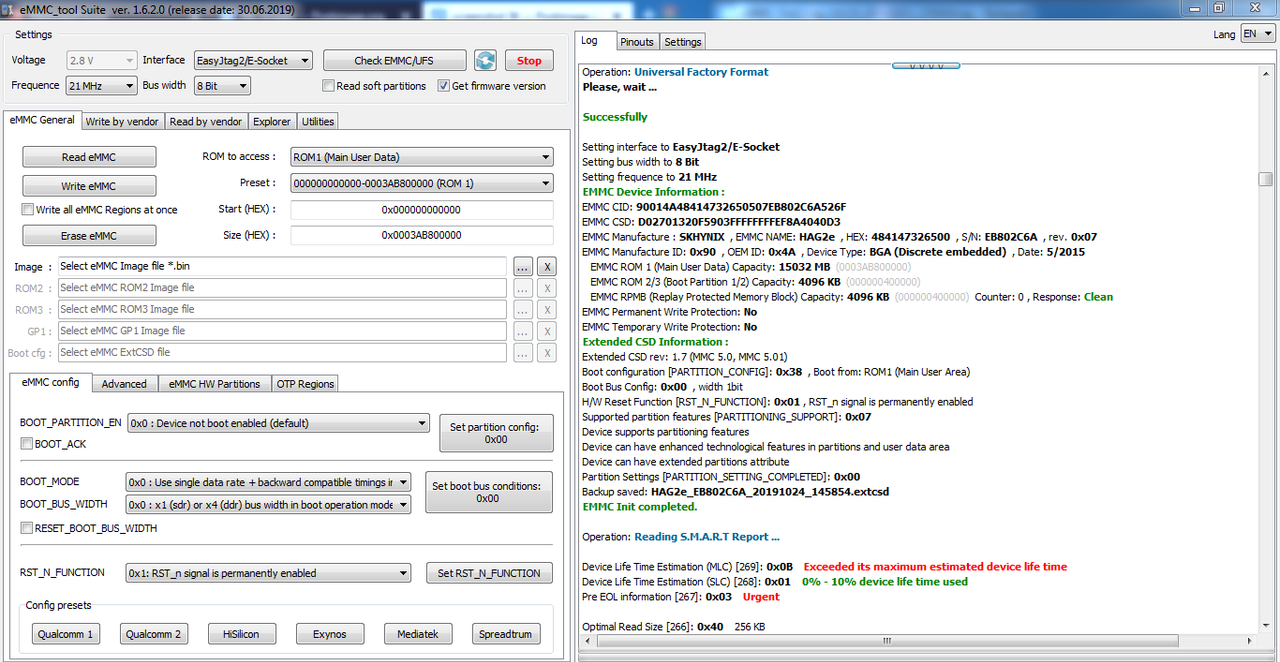Click the Size (HEX) input field
Image resolution: width=1280 pixels, height=662 pixels.
click(421, 235)
